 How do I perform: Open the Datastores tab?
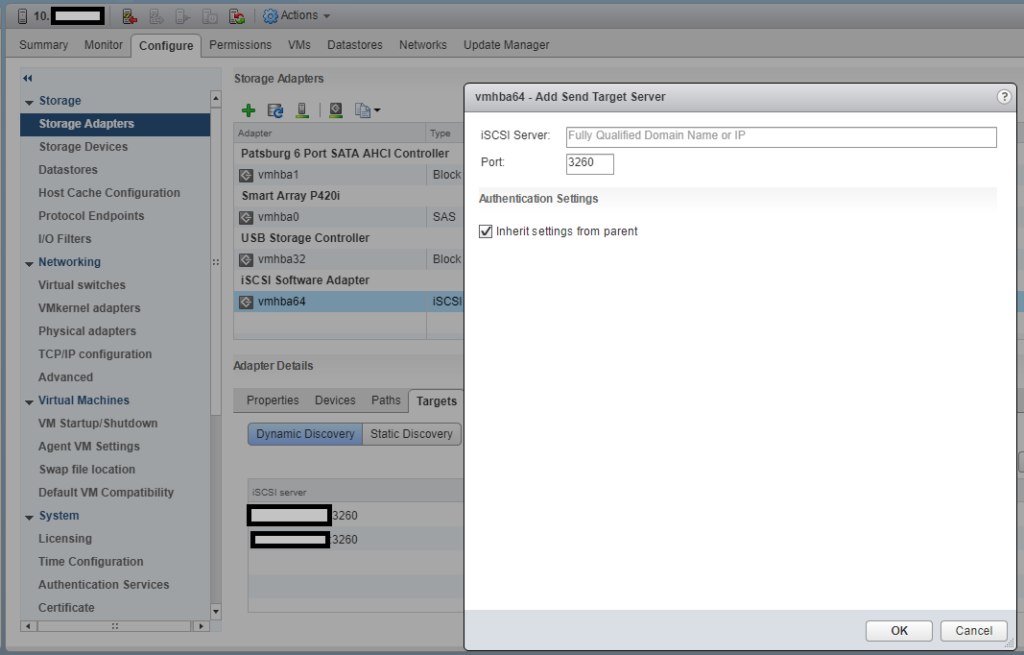point(354,45)
